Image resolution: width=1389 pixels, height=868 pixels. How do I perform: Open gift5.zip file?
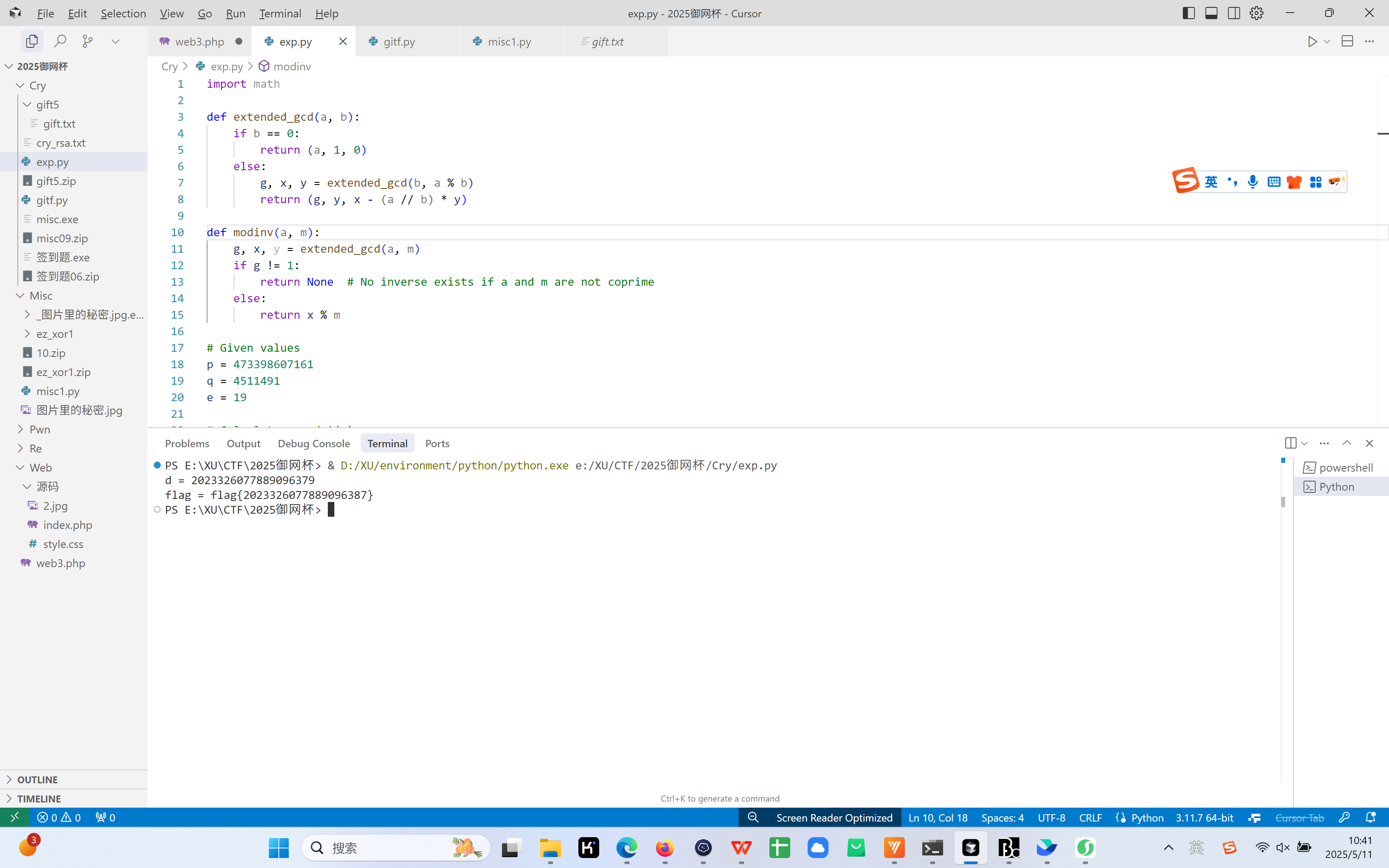[73, 181]
